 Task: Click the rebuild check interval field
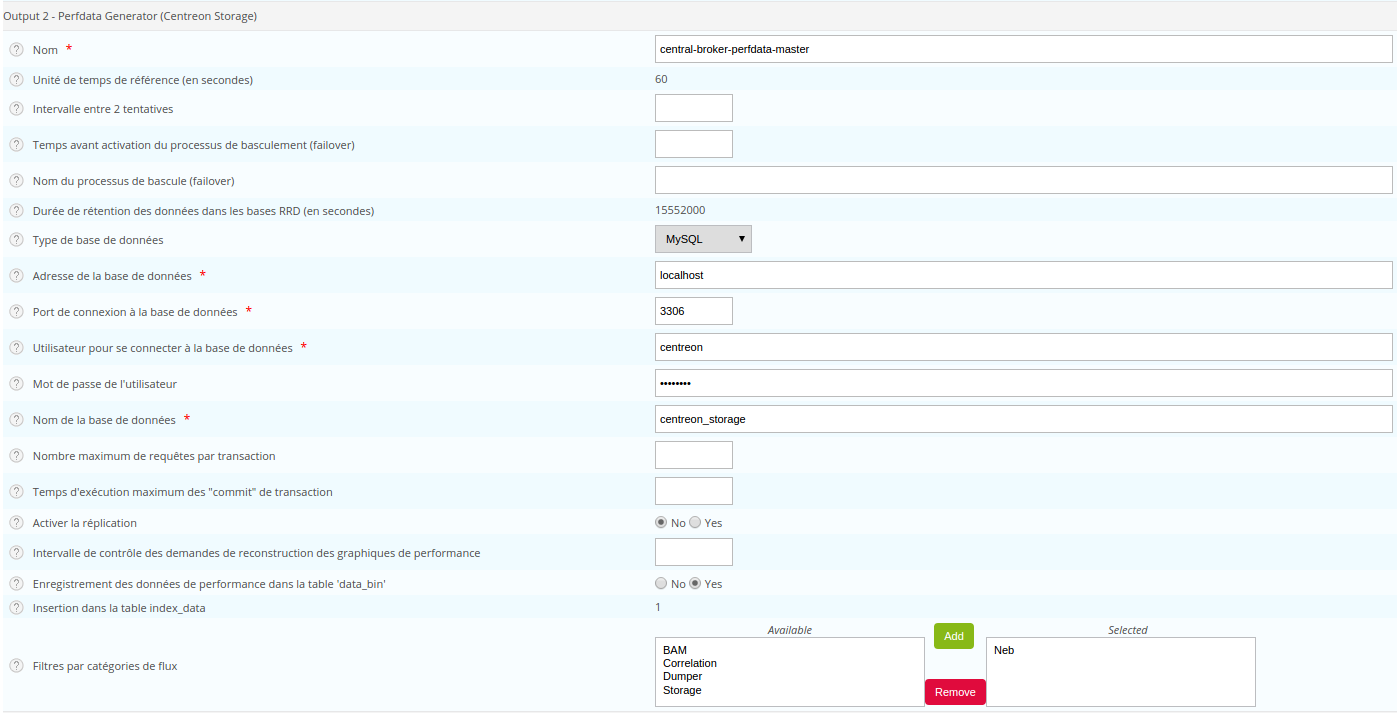point(694,552)
